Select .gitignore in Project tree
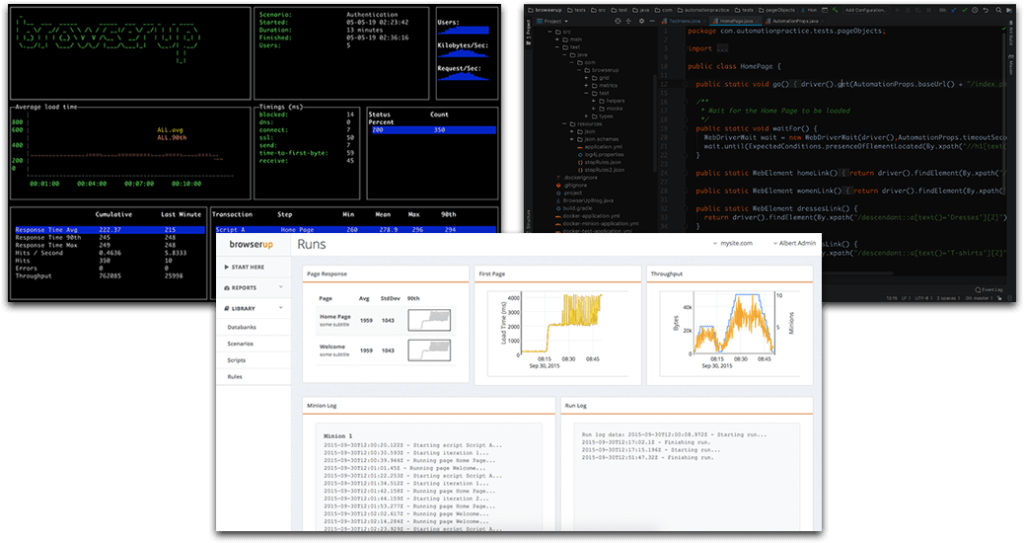 (x=572, y=186)
